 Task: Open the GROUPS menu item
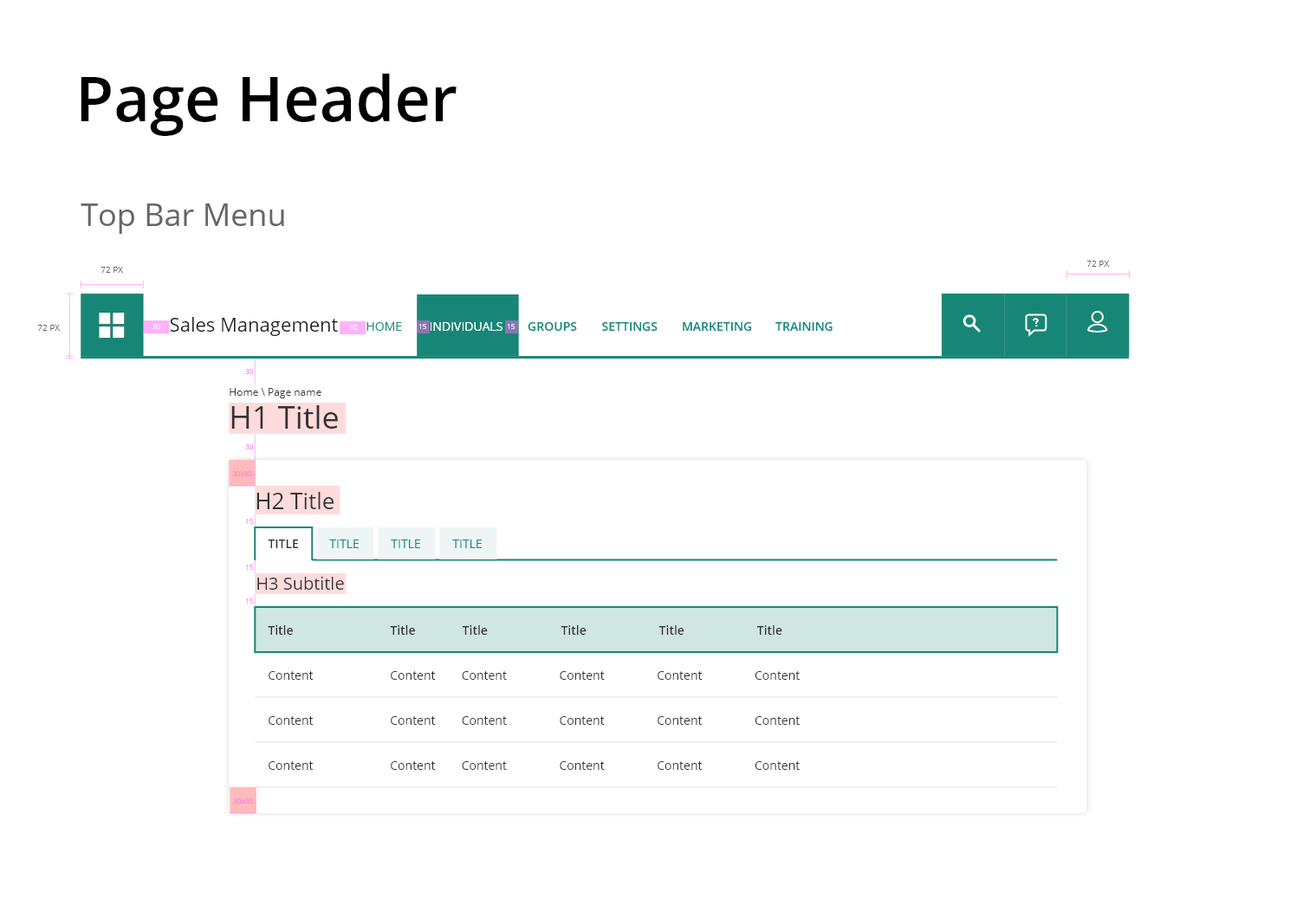click(552, 326)
